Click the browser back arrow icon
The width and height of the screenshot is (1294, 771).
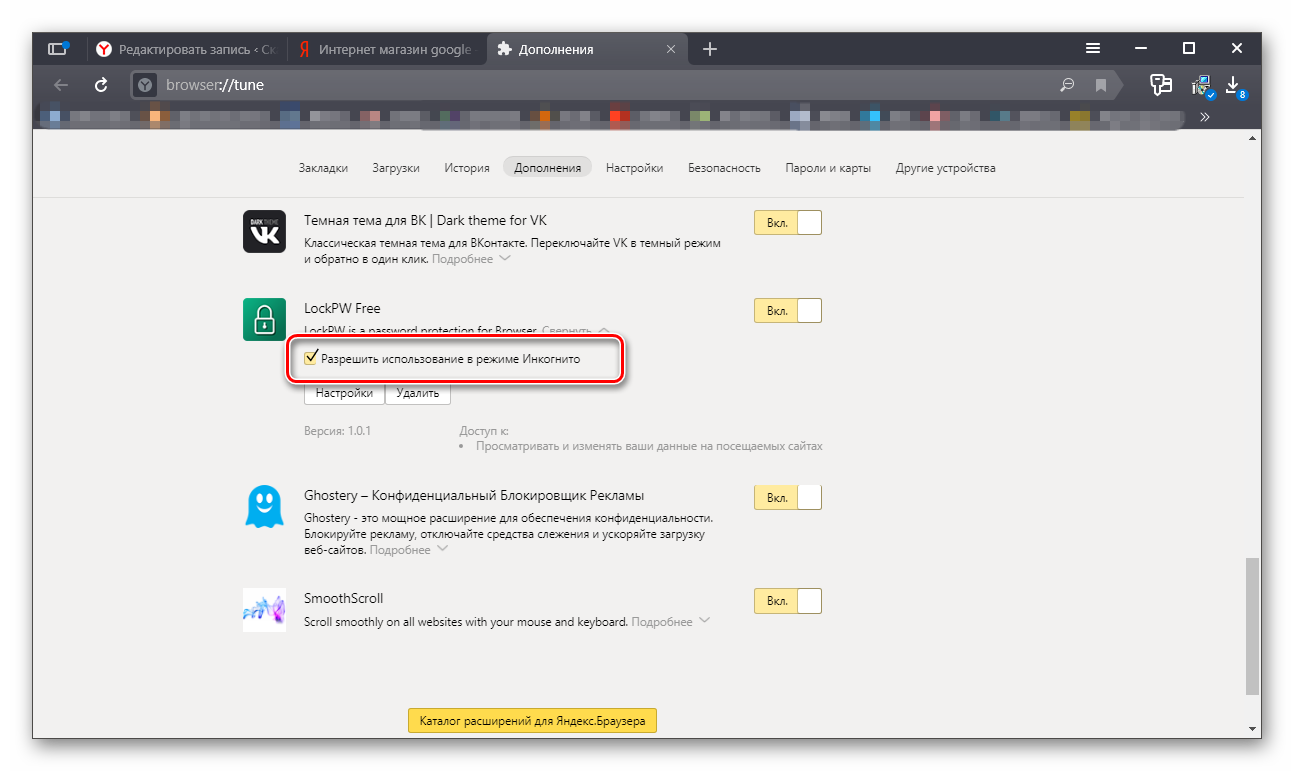tap(61, 85)
